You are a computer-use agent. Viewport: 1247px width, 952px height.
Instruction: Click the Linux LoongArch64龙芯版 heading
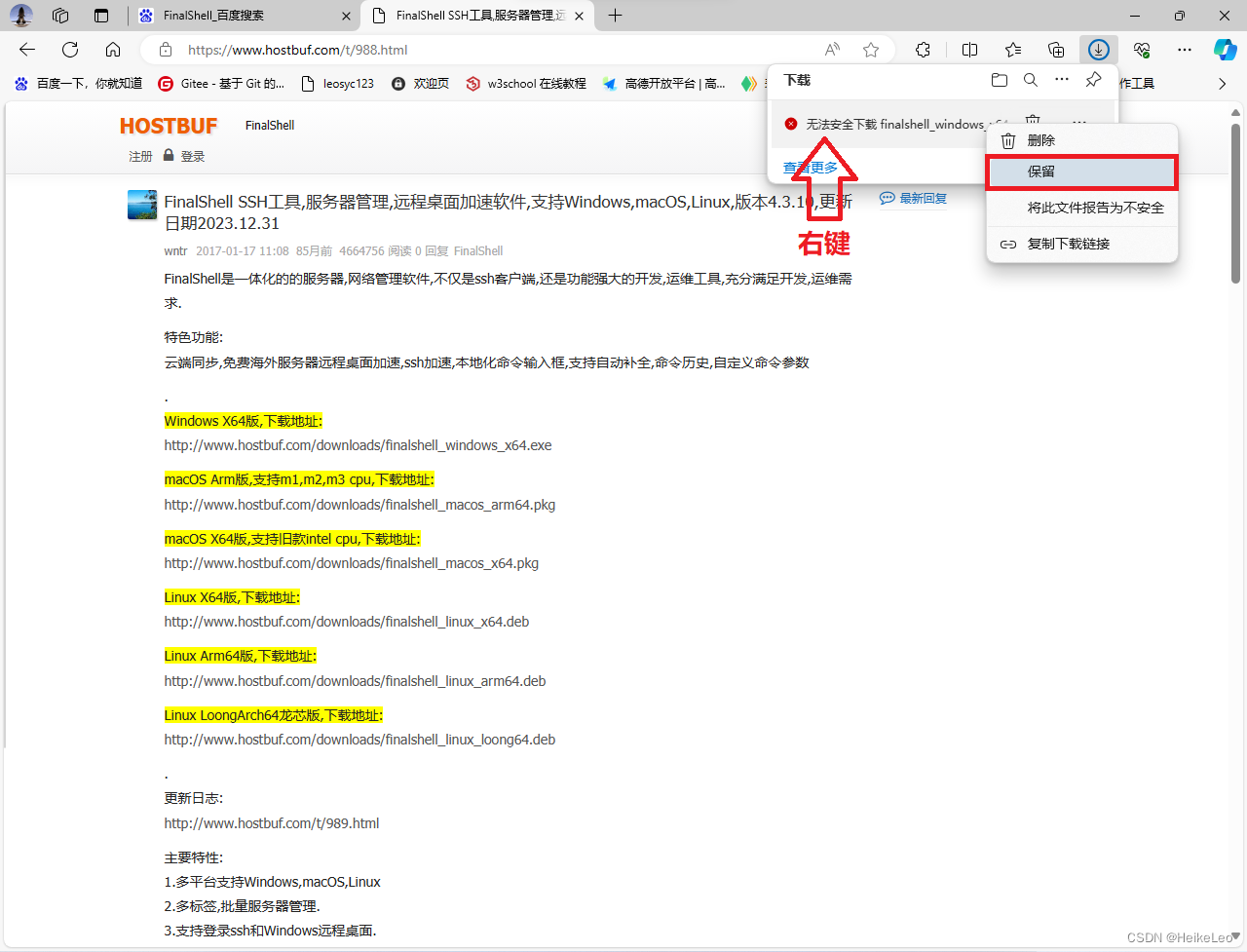pos(274,715)
